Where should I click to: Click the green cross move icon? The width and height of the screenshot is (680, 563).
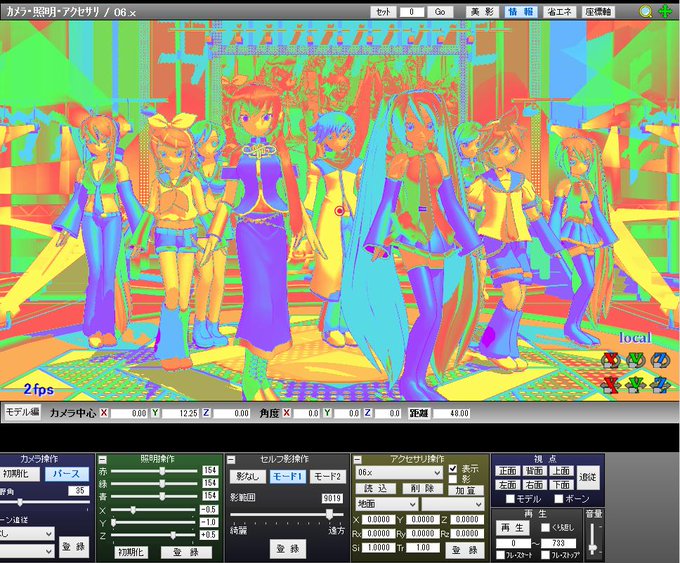(x=666, y=11)
